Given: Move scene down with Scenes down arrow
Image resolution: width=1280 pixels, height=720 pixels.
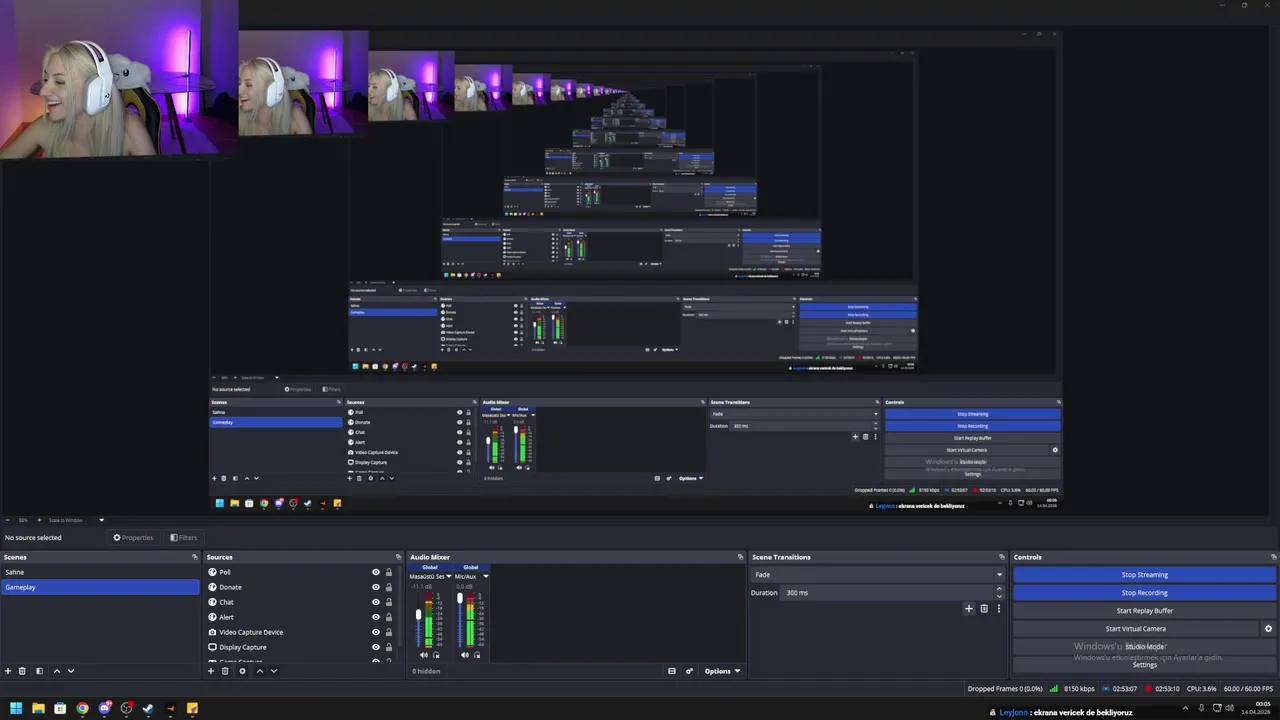Looking at the screenshot, I should pyautogui.click(x=70, y=671).
